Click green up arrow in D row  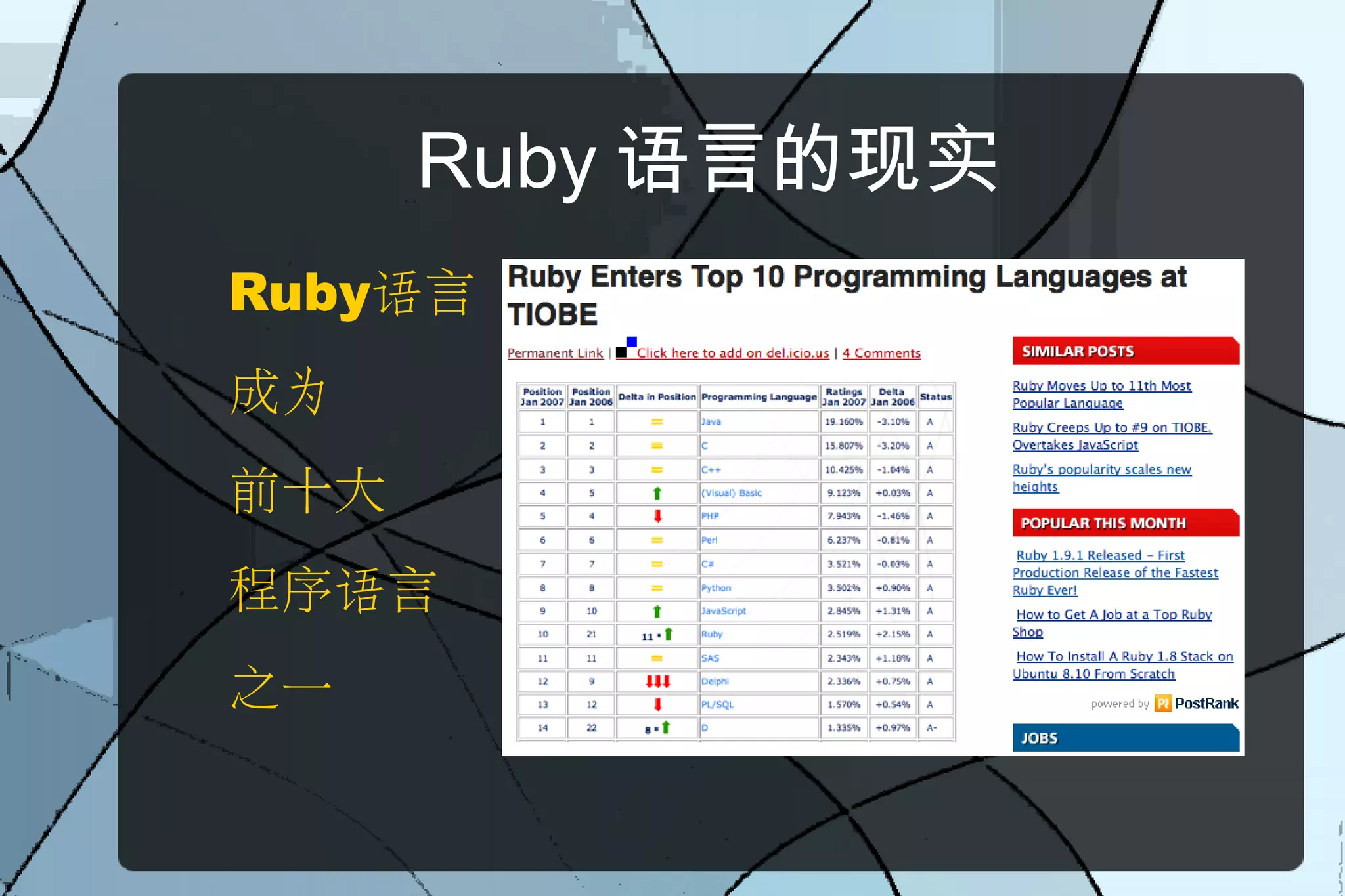(666, 727)
